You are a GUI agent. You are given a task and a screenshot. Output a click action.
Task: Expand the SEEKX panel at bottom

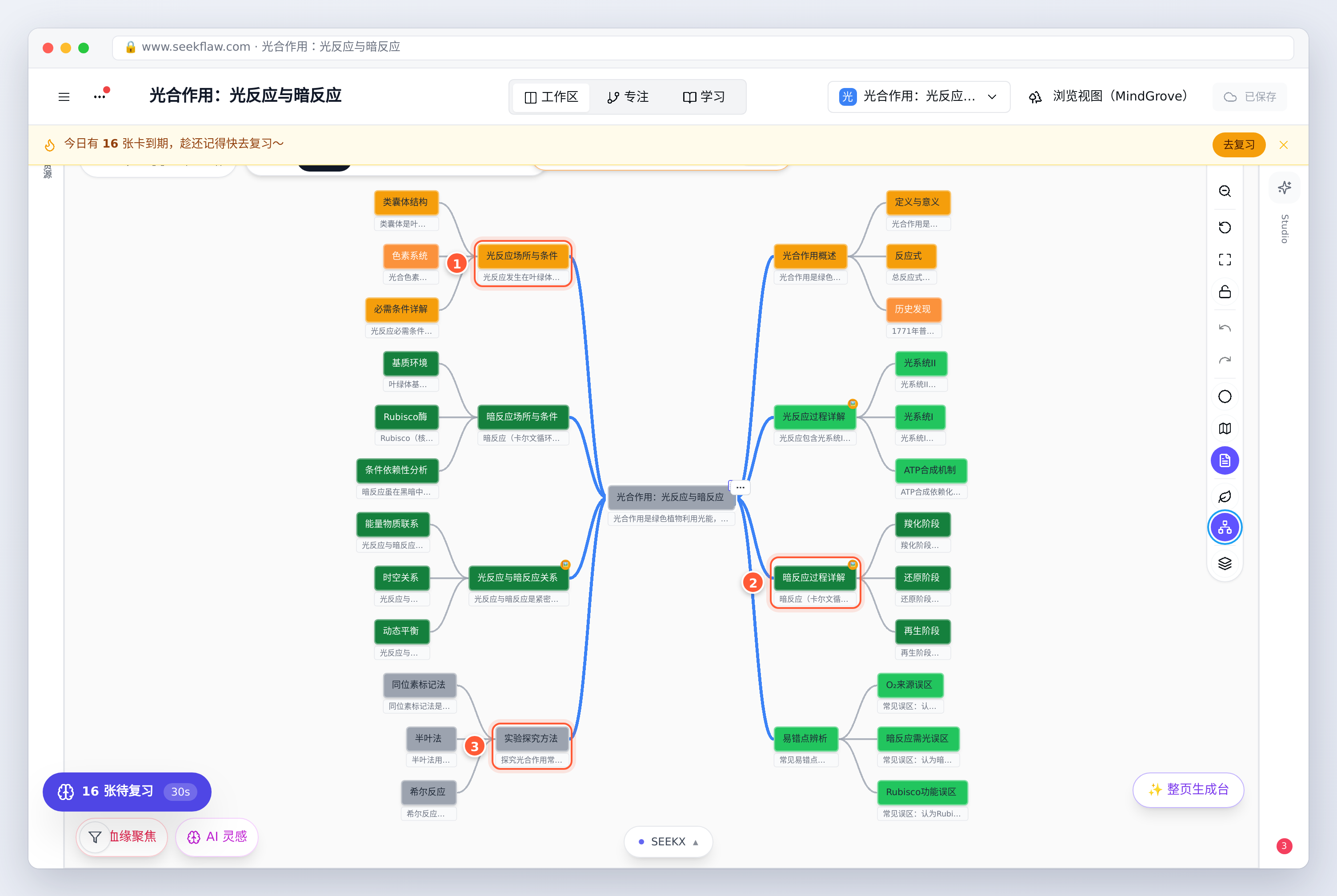point(668,841)
